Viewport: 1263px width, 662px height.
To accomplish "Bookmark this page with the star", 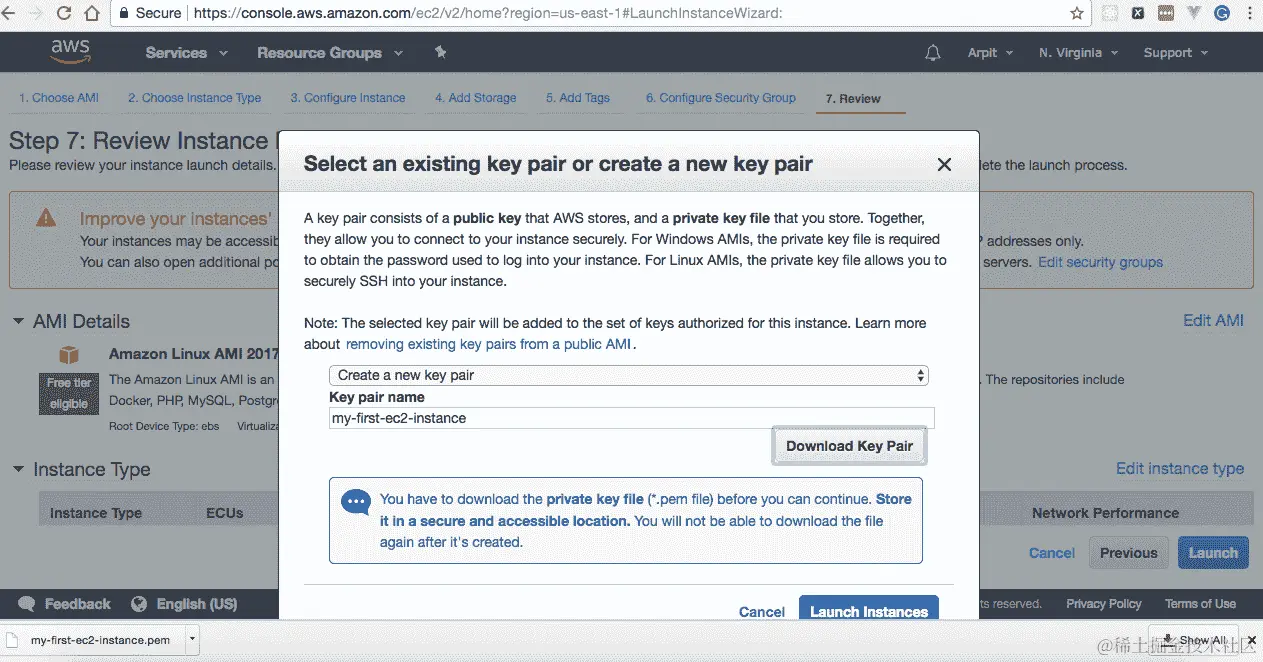I will 1077,14.
